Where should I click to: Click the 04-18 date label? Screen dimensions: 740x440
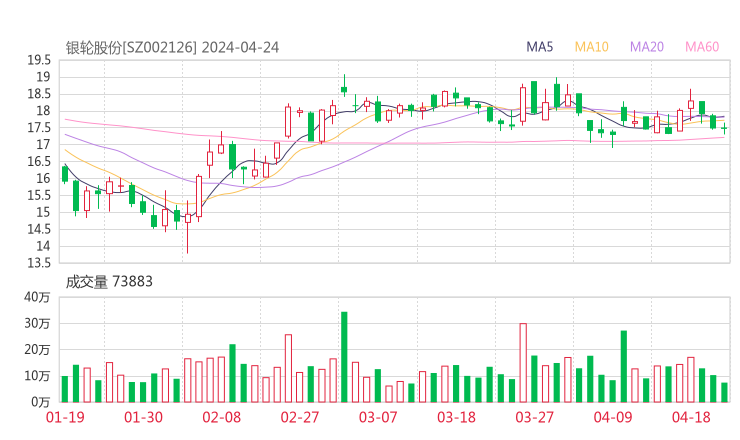tap(691, 417)
